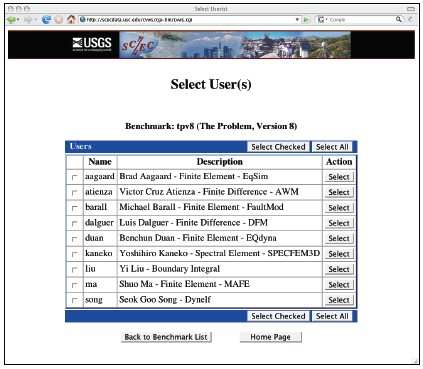Open the back button history dropdown
Viewport: 423px width, 369px height.
(18, 20)
